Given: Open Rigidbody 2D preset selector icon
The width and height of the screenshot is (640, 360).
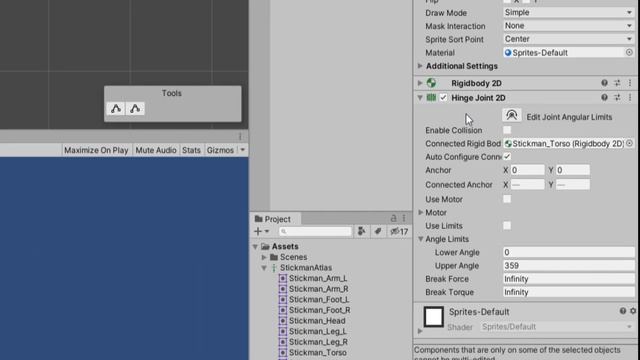Looking at the screenshot, I should click(617, 83).
